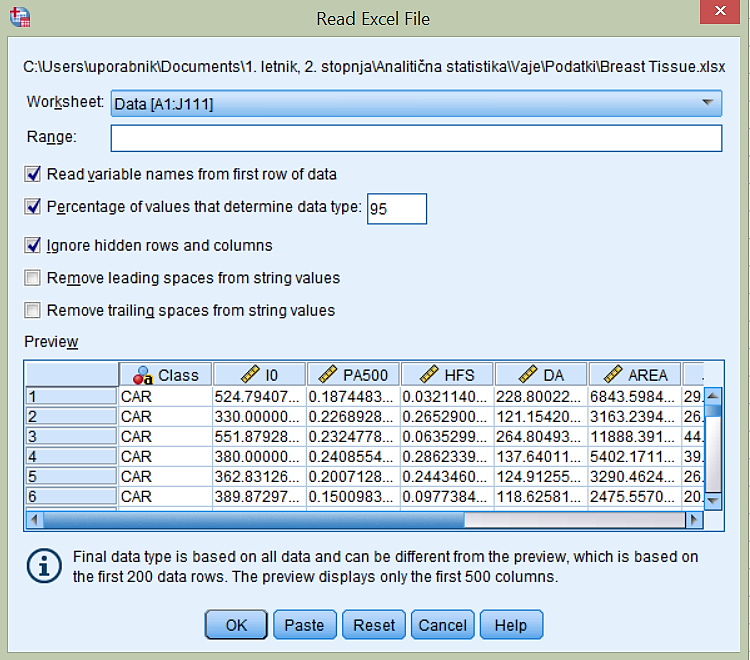This screenshot has width=750, height=660.
Task: Close the Read Excel File dialog
Action: point(720,11)
